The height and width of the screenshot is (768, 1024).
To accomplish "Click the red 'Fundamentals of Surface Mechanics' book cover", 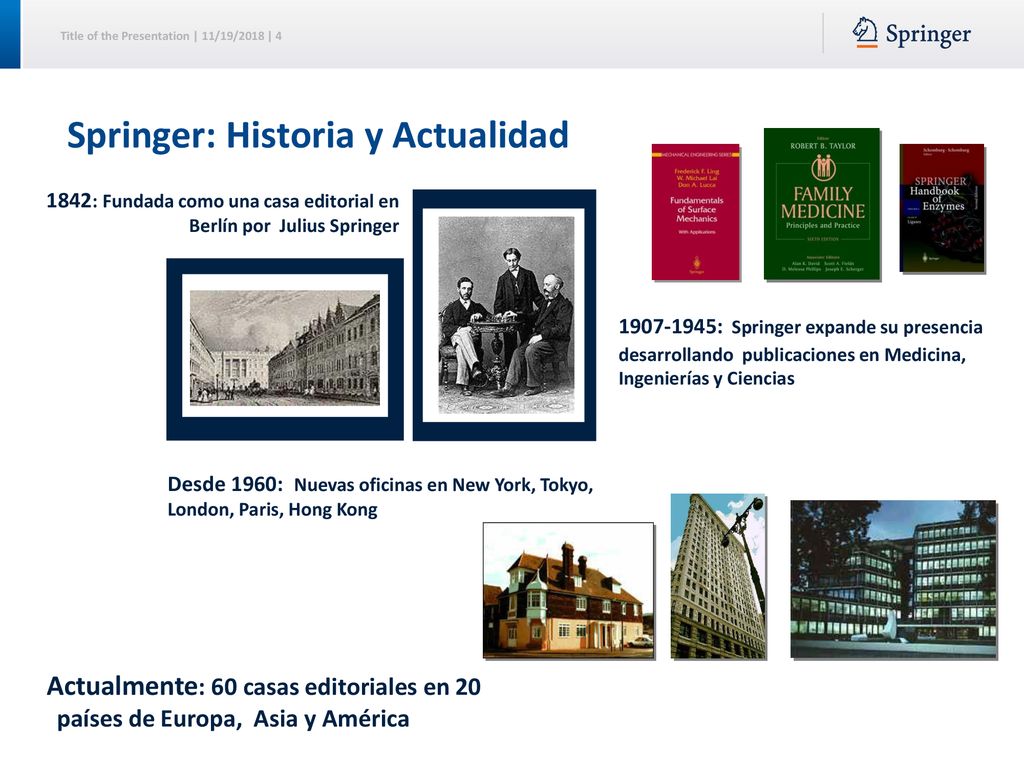I will 696,212.
